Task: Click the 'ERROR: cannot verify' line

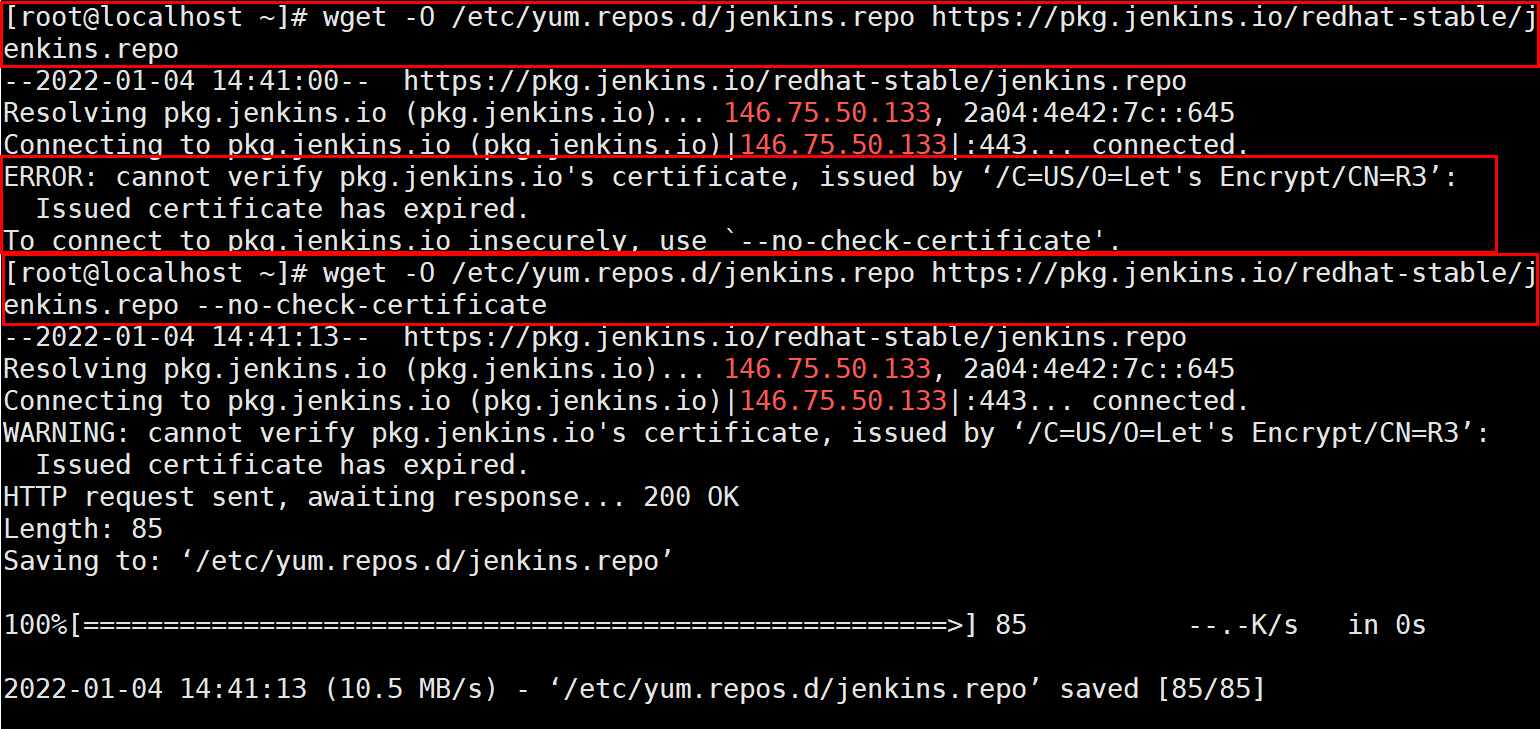Action: (x=731, y=178)
